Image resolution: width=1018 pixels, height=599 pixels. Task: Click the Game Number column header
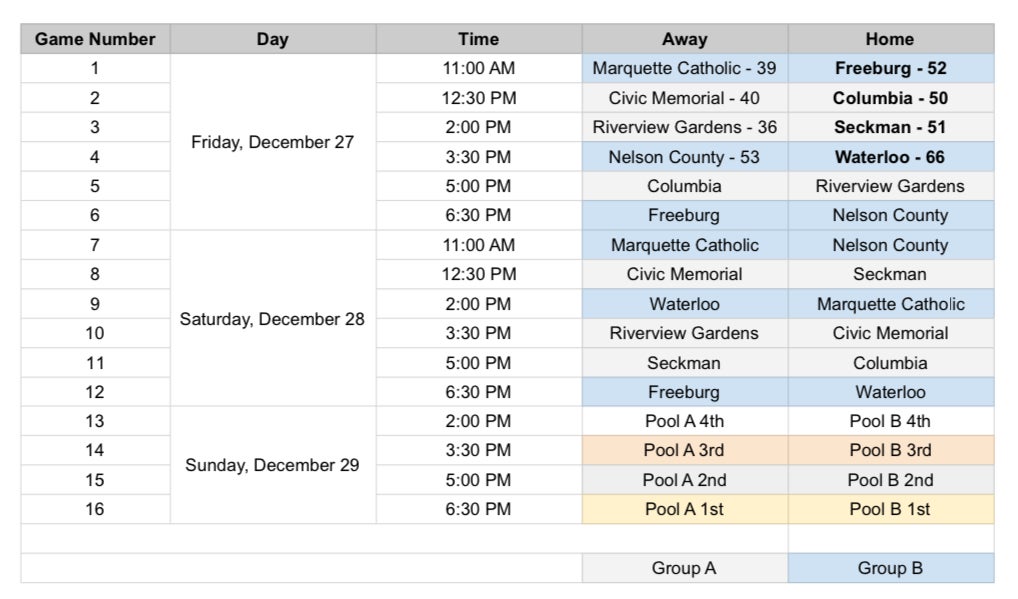coord(95,39)
